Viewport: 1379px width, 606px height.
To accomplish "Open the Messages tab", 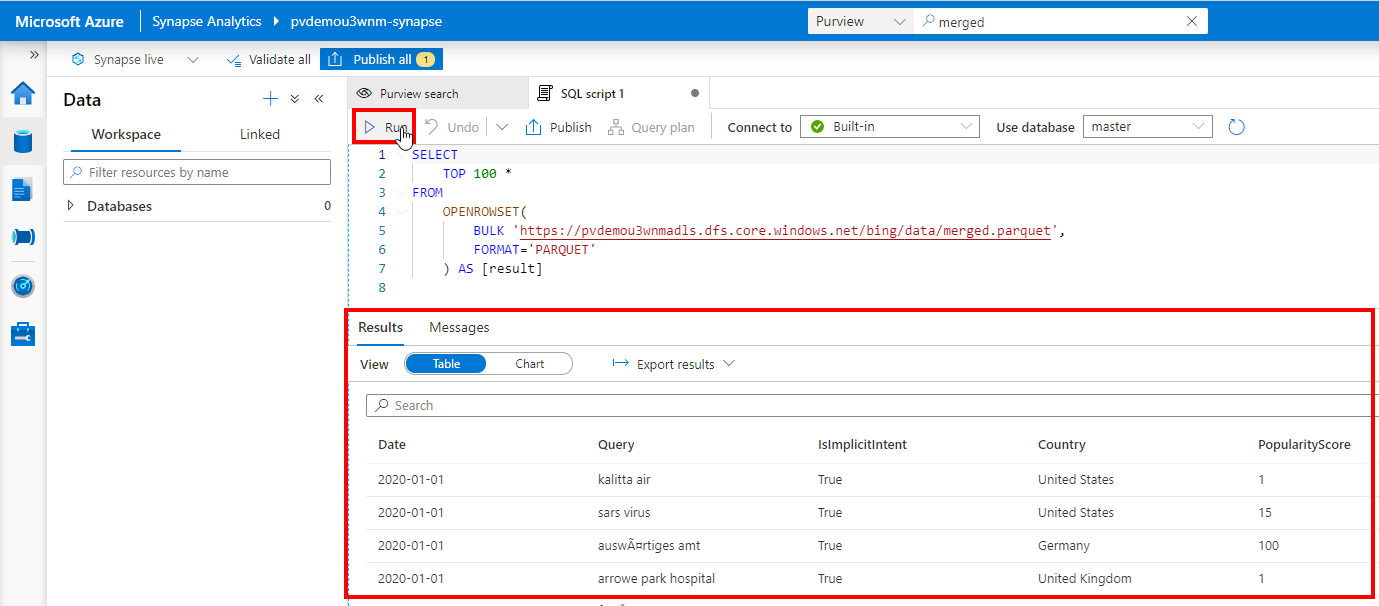I will (459, 327).
